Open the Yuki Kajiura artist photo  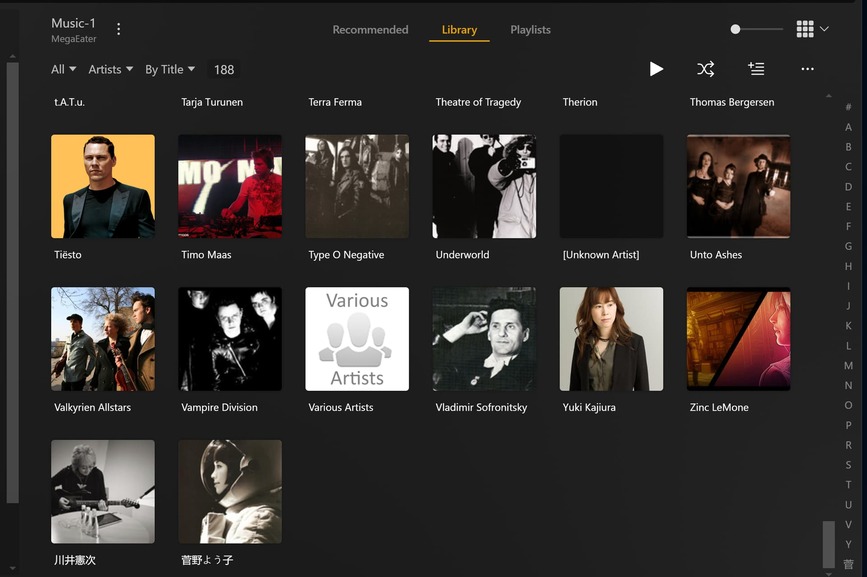(611, 339)
